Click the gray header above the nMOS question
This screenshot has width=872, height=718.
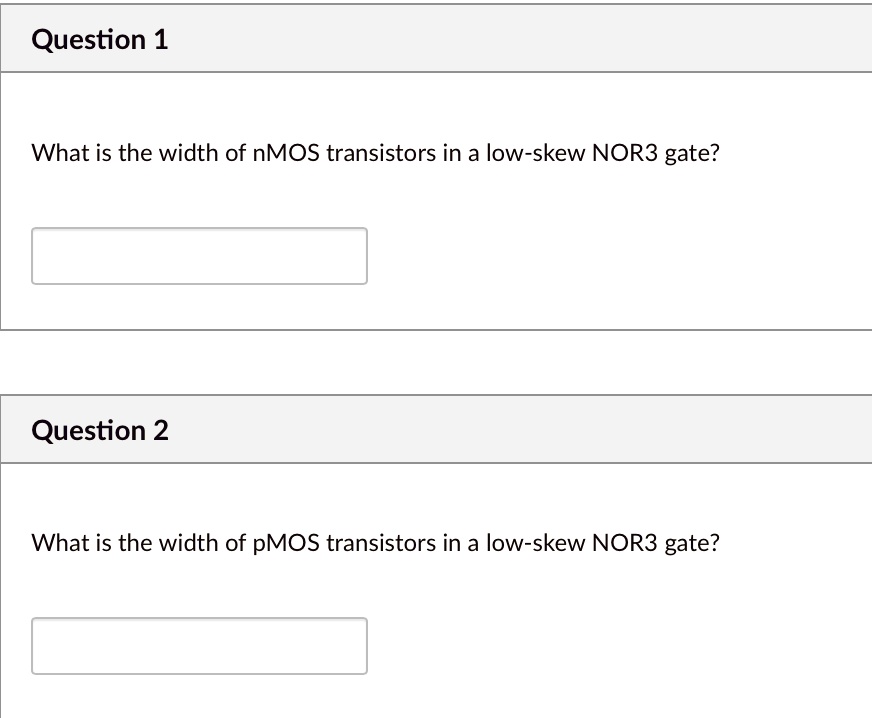(x=436, y=38)
